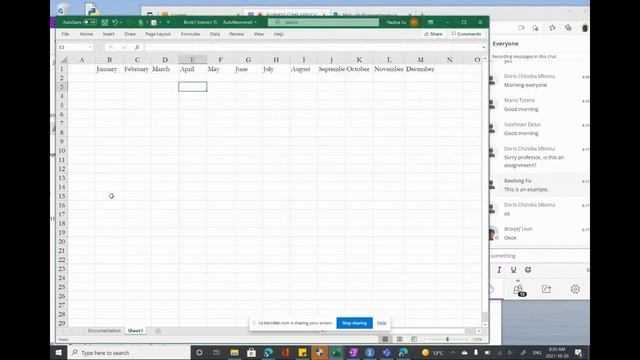The image size is (640, 360).
Task: Open Excel icon on the taskbar
Action: pyautogui.click(x=336, y=352)
